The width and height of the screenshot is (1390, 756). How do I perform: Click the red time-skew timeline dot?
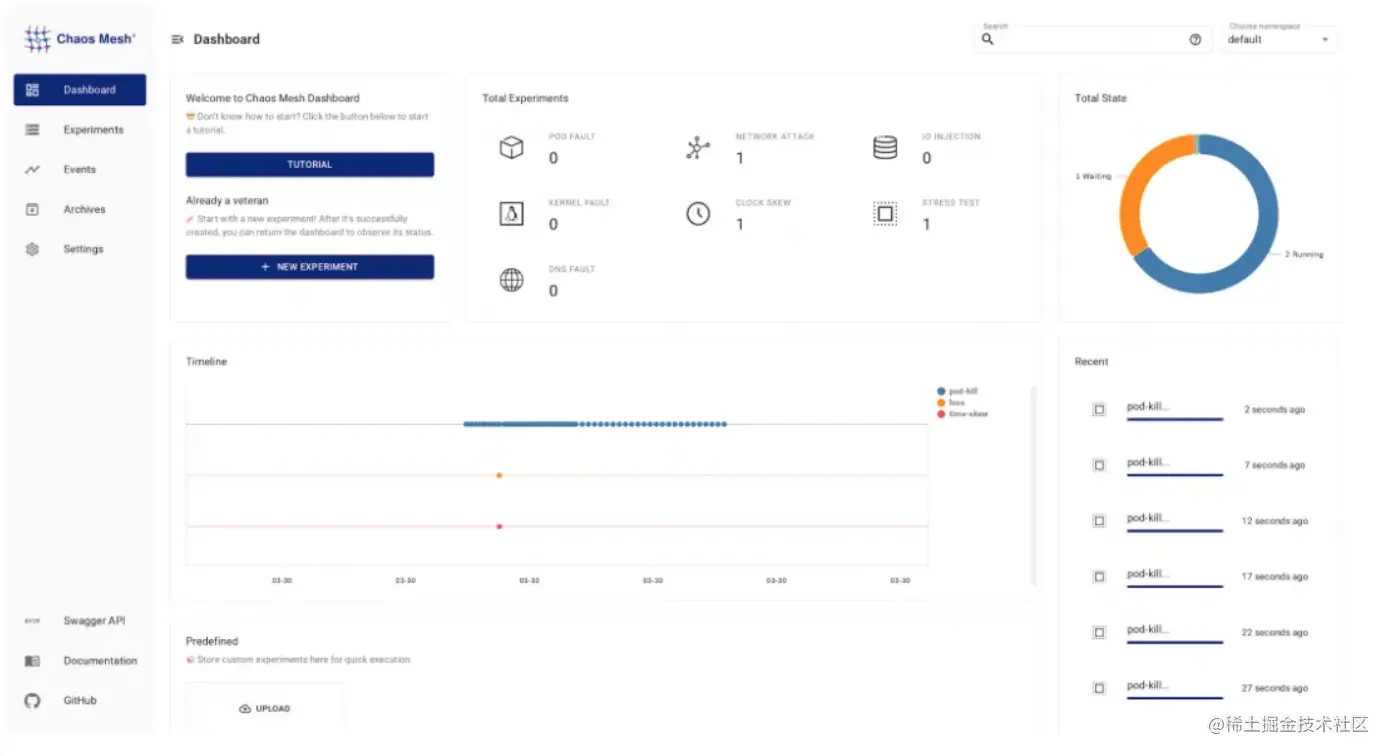(x=499, y=526)
